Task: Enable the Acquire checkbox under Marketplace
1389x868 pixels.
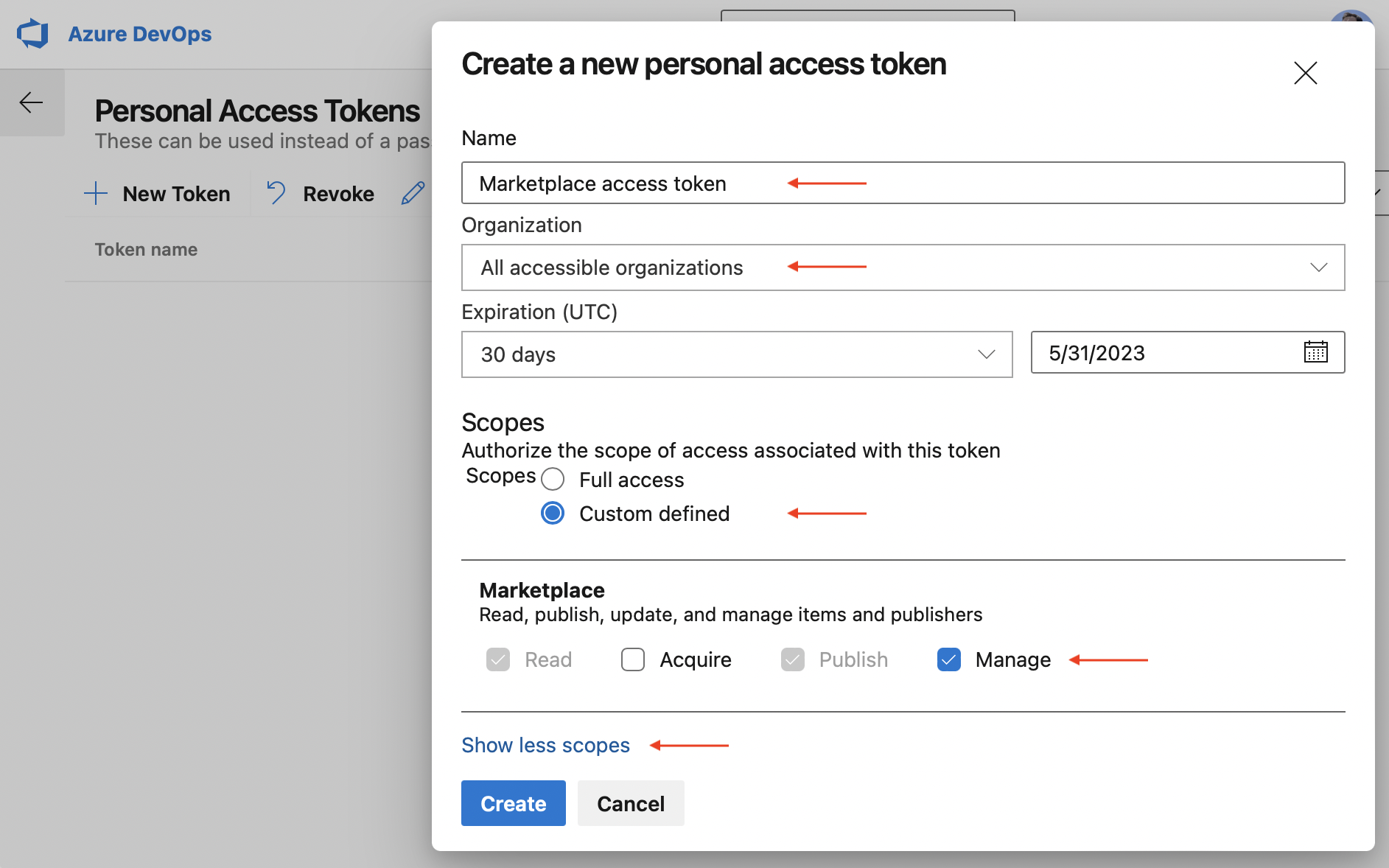Action: tap(633, 659)
